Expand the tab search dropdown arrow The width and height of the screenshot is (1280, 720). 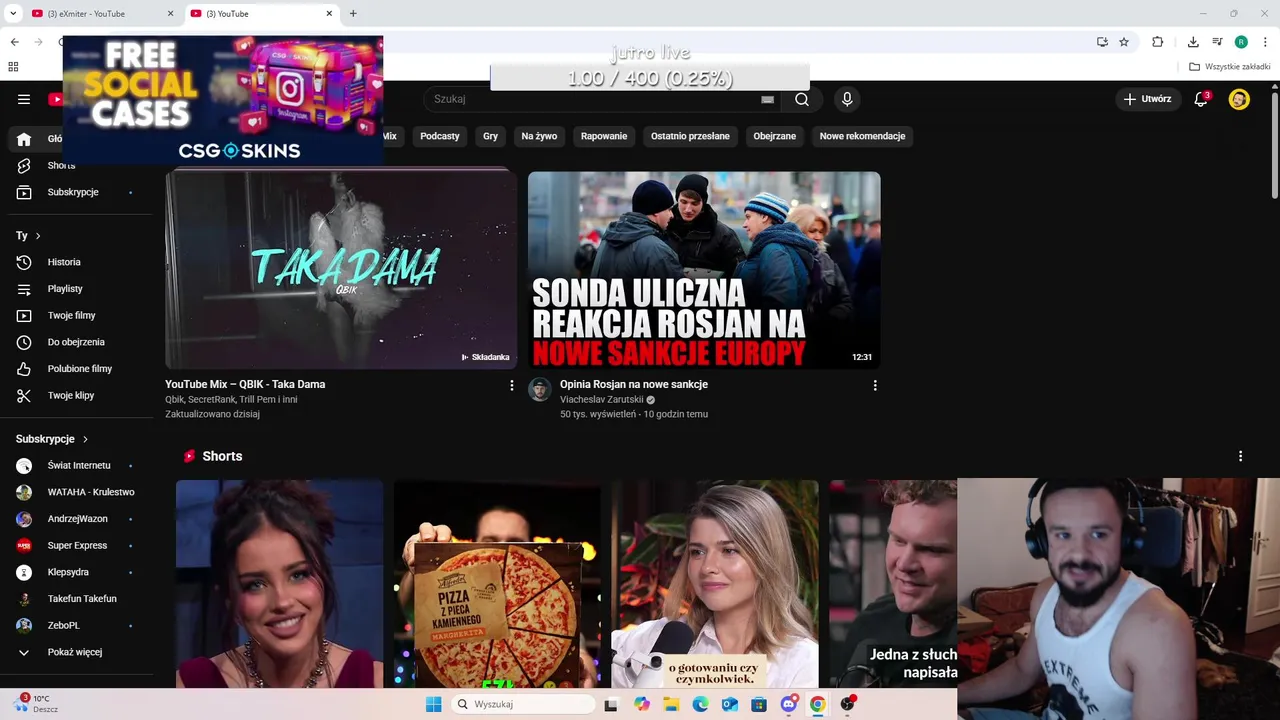click(x=14, y=14)
